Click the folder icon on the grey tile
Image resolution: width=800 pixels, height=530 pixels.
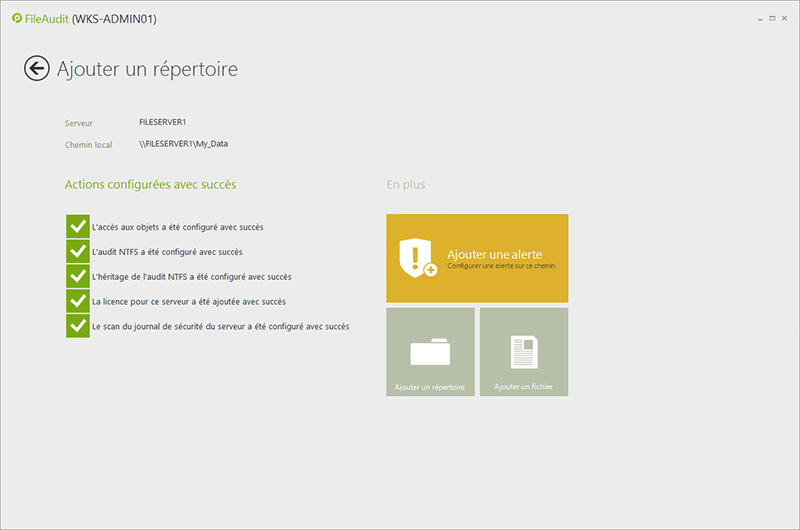[x=430, y=352]
